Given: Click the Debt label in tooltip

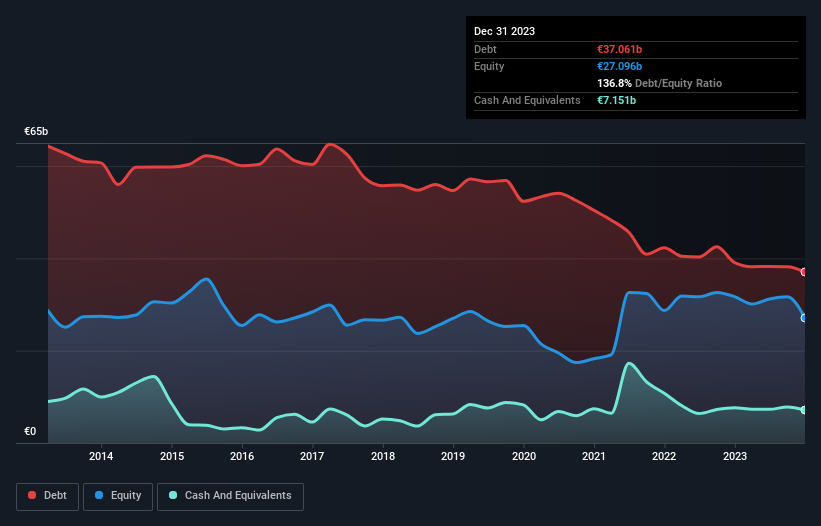Looking at the screenshot, I should click(x=485, y=49).
